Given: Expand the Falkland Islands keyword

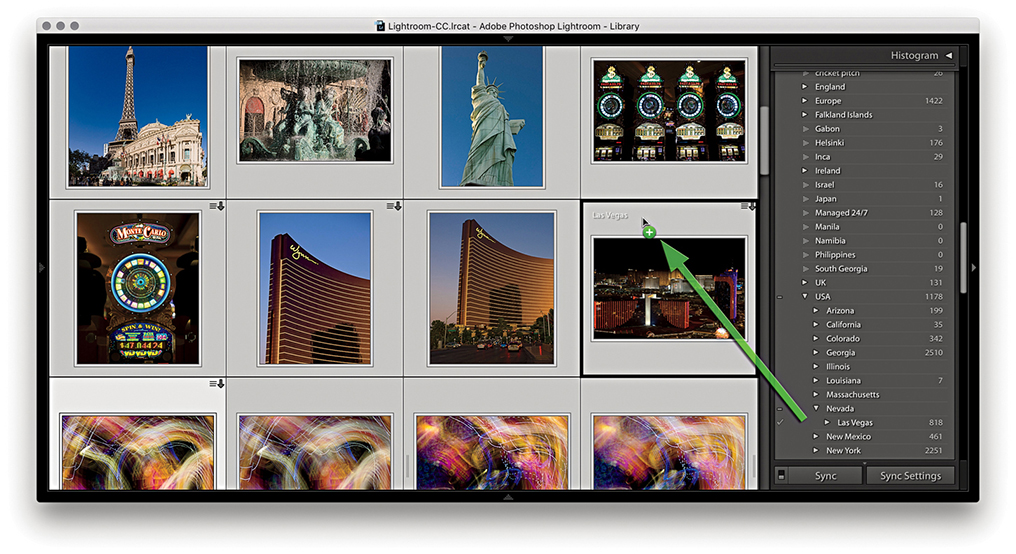Looking at the screenshot, I should (x=805, y=115).
